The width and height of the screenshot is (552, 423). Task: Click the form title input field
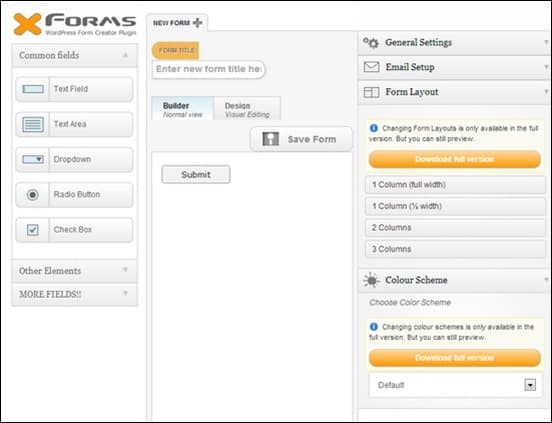click(x=208, y=69)
